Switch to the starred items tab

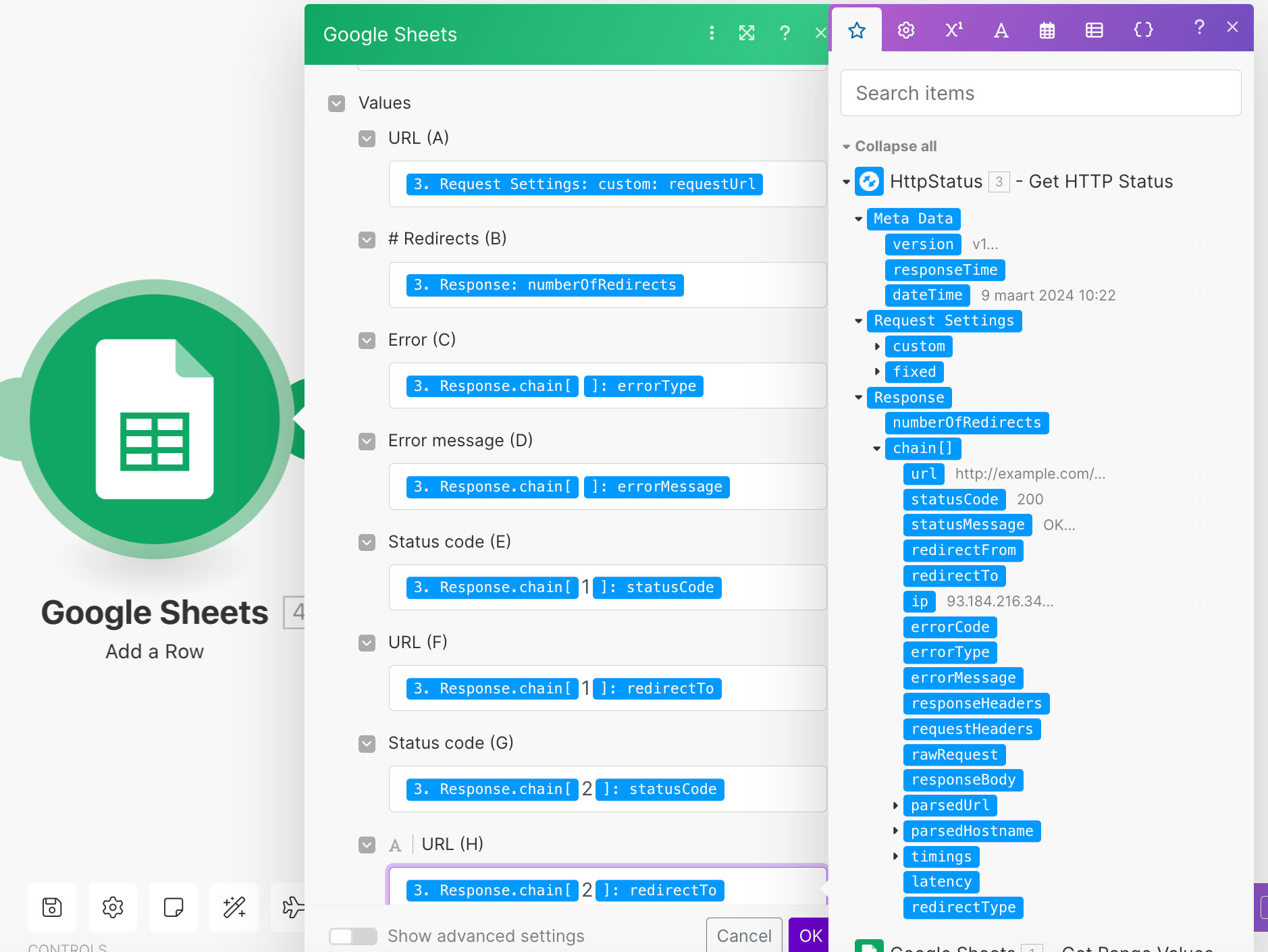(x=857, y=30)
